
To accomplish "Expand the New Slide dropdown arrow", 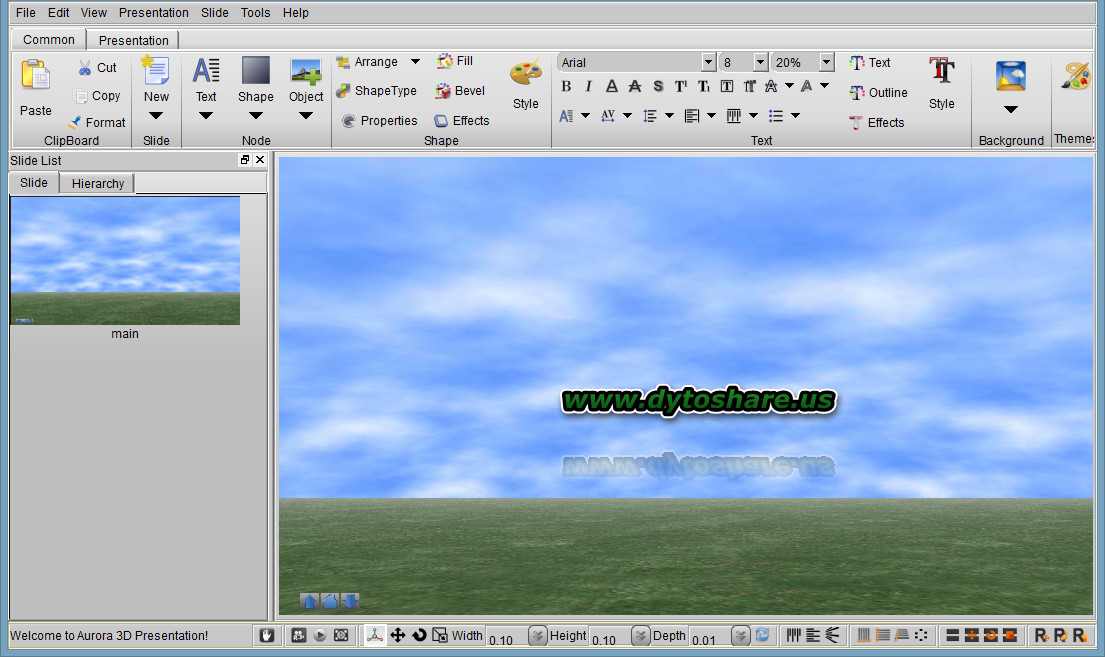I will click(156, 116).
